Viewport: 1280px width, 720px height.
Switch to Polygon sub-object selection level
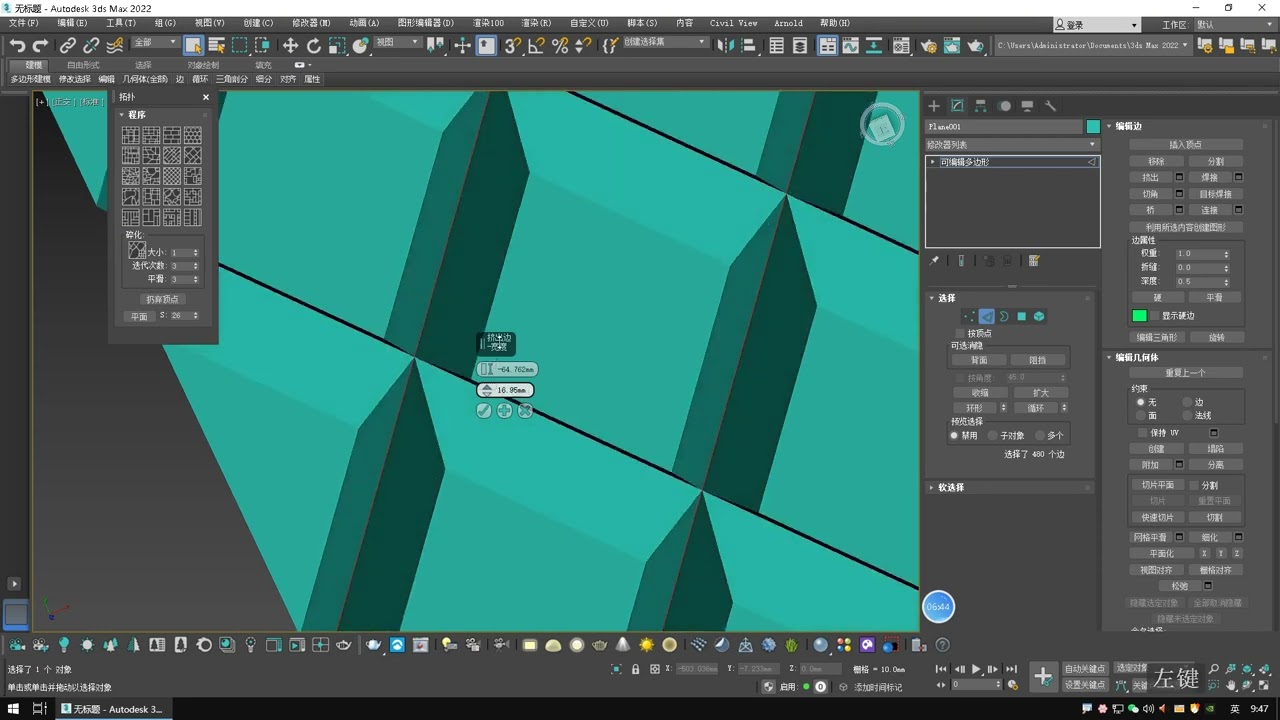pyautogui.click(x=1021, y=316)
